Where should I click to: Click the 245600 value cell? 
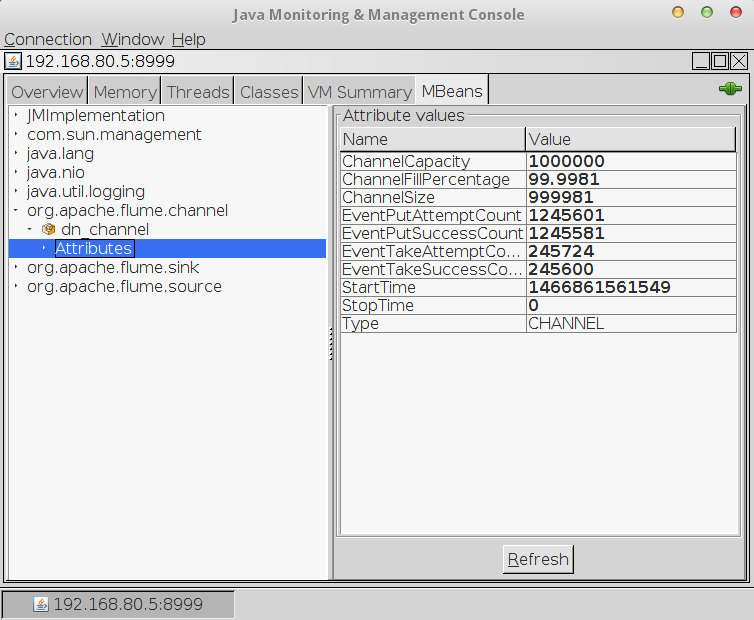click(x=631, y=269)
